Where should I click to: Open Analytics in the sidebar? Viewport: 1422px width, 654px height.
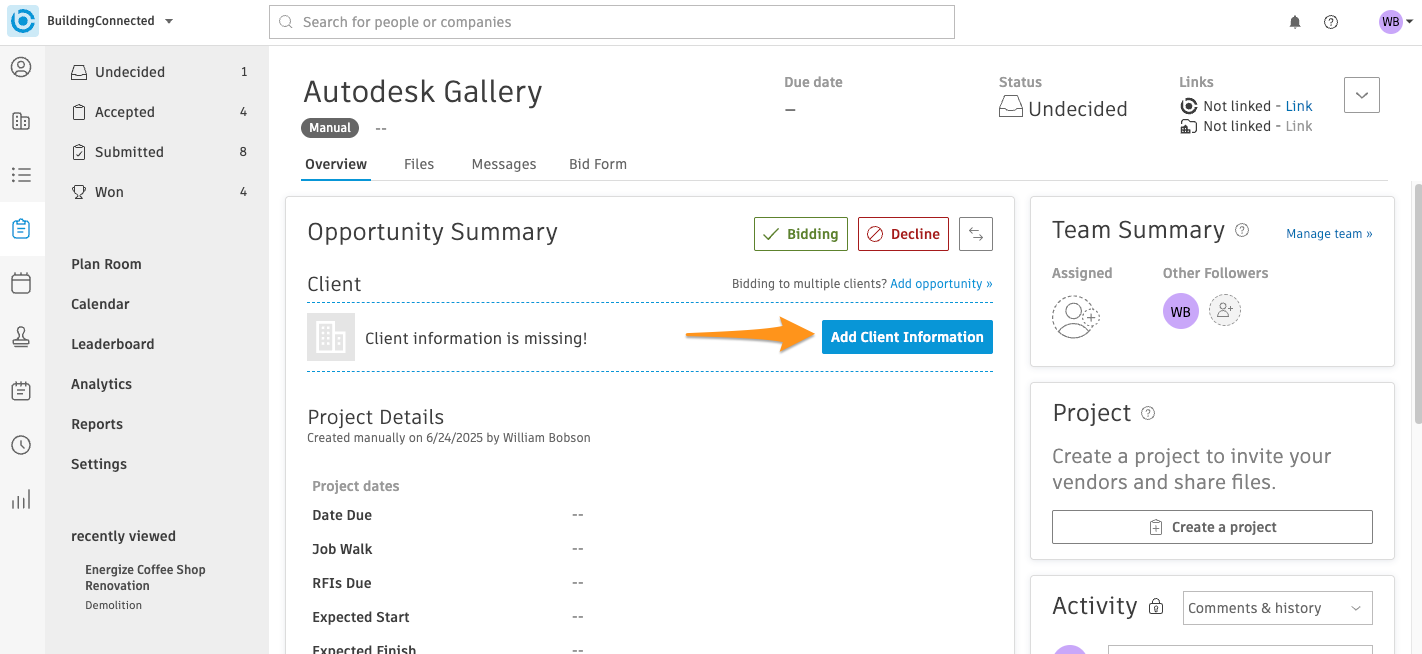pos(101,384)
